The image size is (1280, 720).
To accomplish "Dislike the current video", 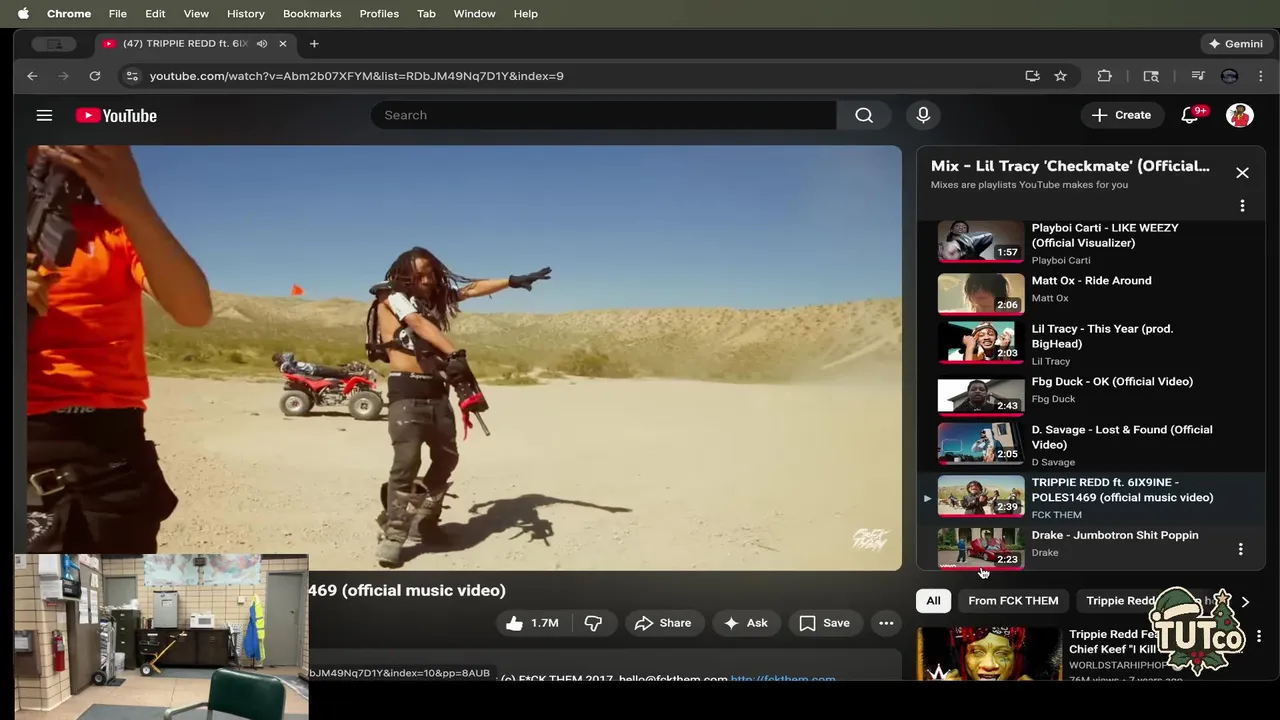I will tap(593, 623).
